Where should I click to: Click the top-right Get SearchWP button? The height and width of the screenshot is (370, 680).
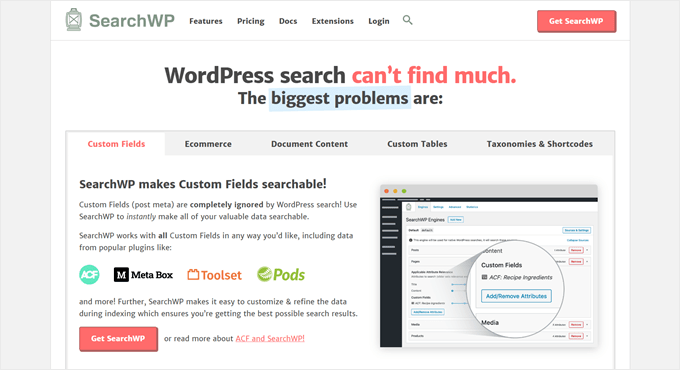coord(576,21)
